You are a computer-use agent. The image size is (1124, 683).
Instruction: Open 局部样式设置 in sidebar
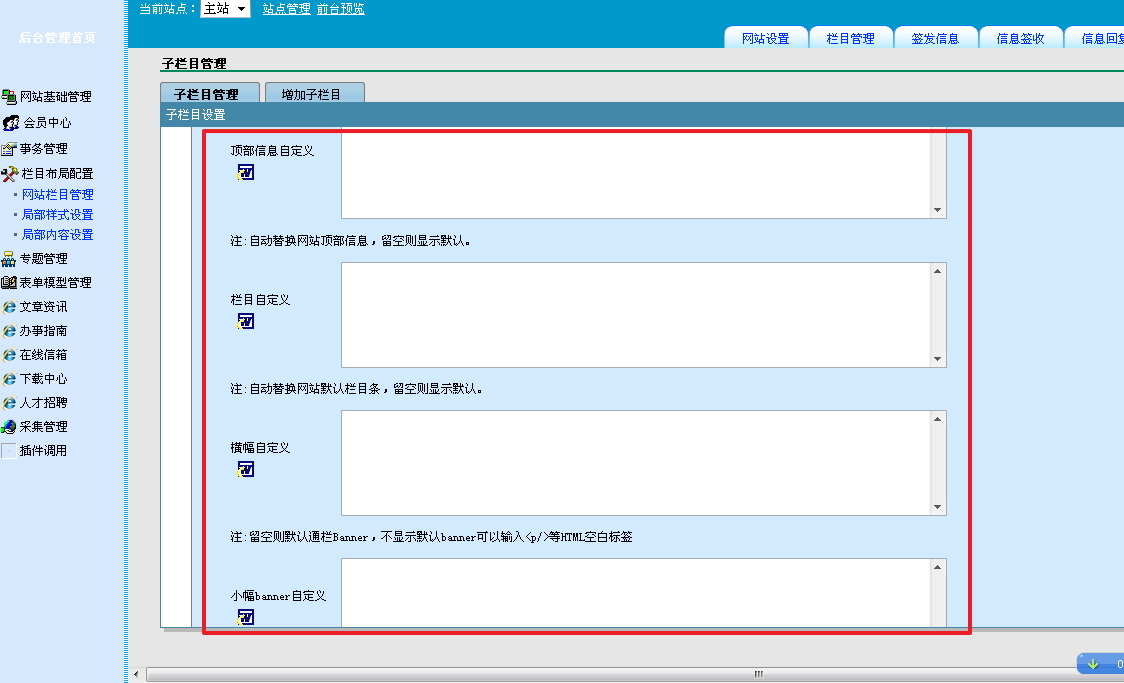pyautogui.click(x=58, y=215)
